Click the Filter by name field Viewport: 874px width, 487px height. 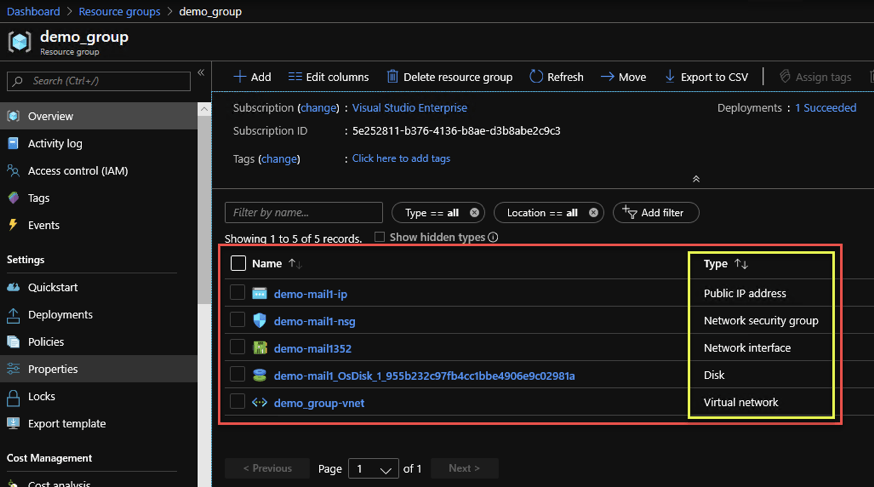click(x=304, y=212)
